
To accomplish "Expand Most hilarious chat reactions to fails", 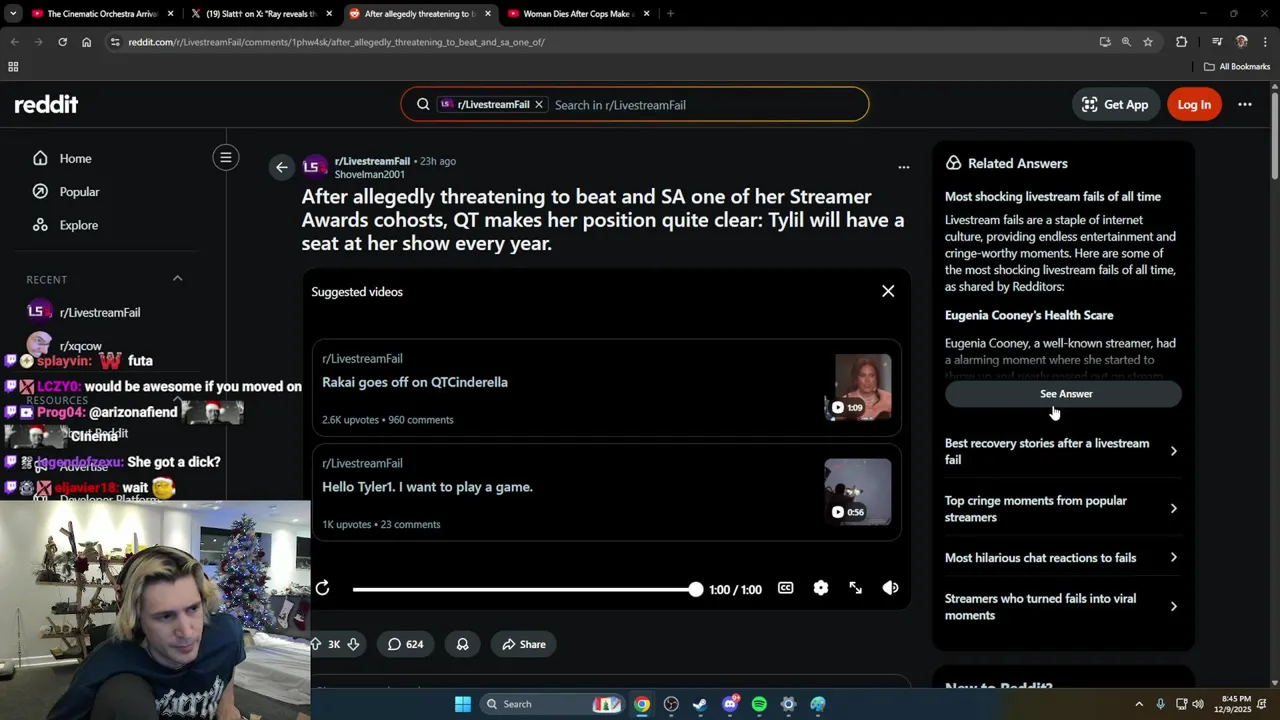I will [1062, 558].
